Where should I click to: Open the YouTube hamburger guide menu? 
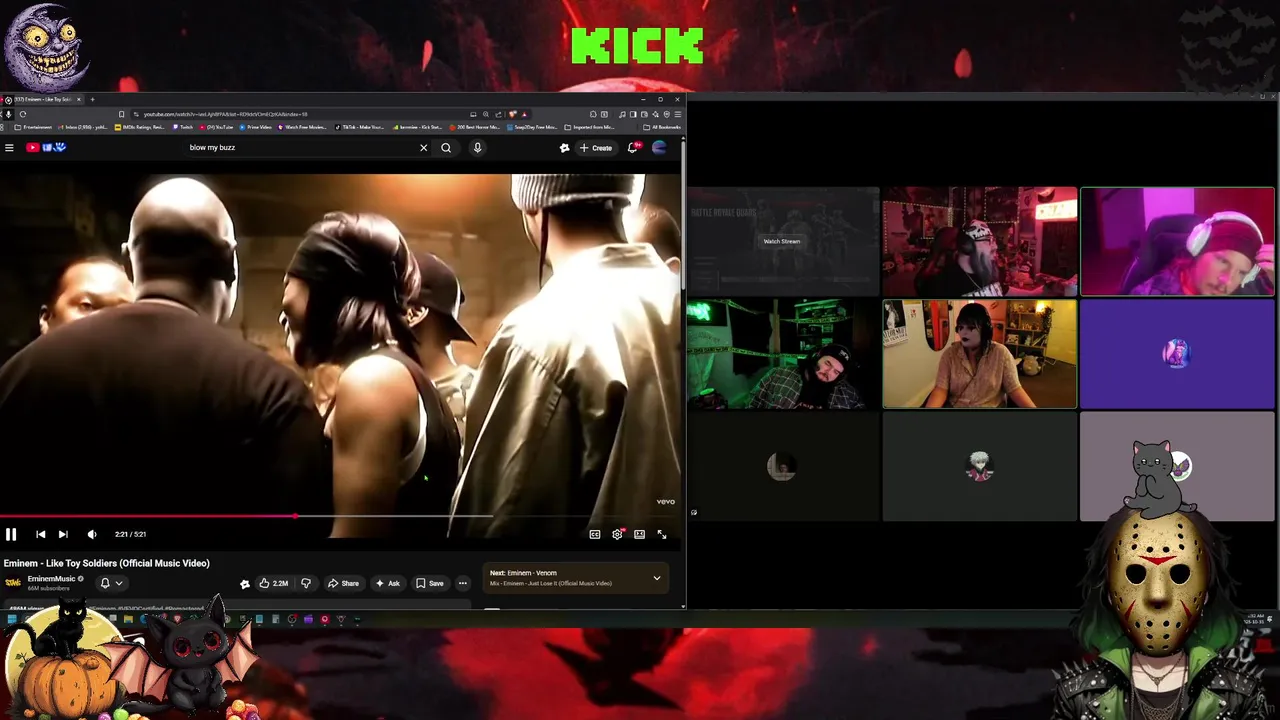point(9,148)
